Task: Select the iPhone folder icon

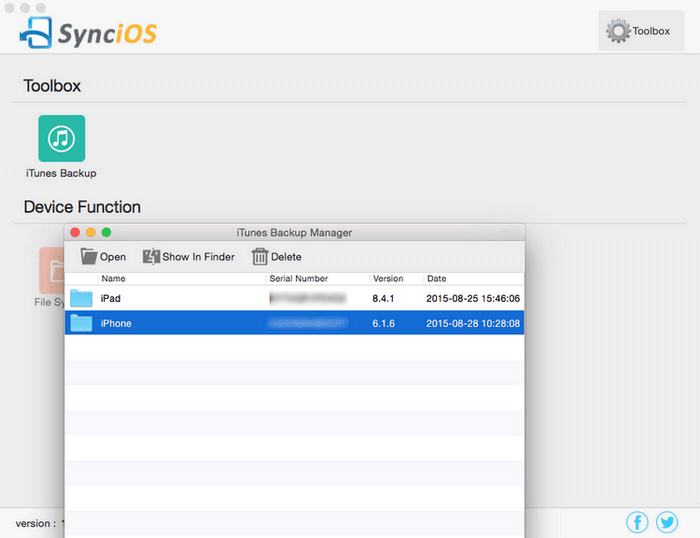Action: click(x=81, y=323)
